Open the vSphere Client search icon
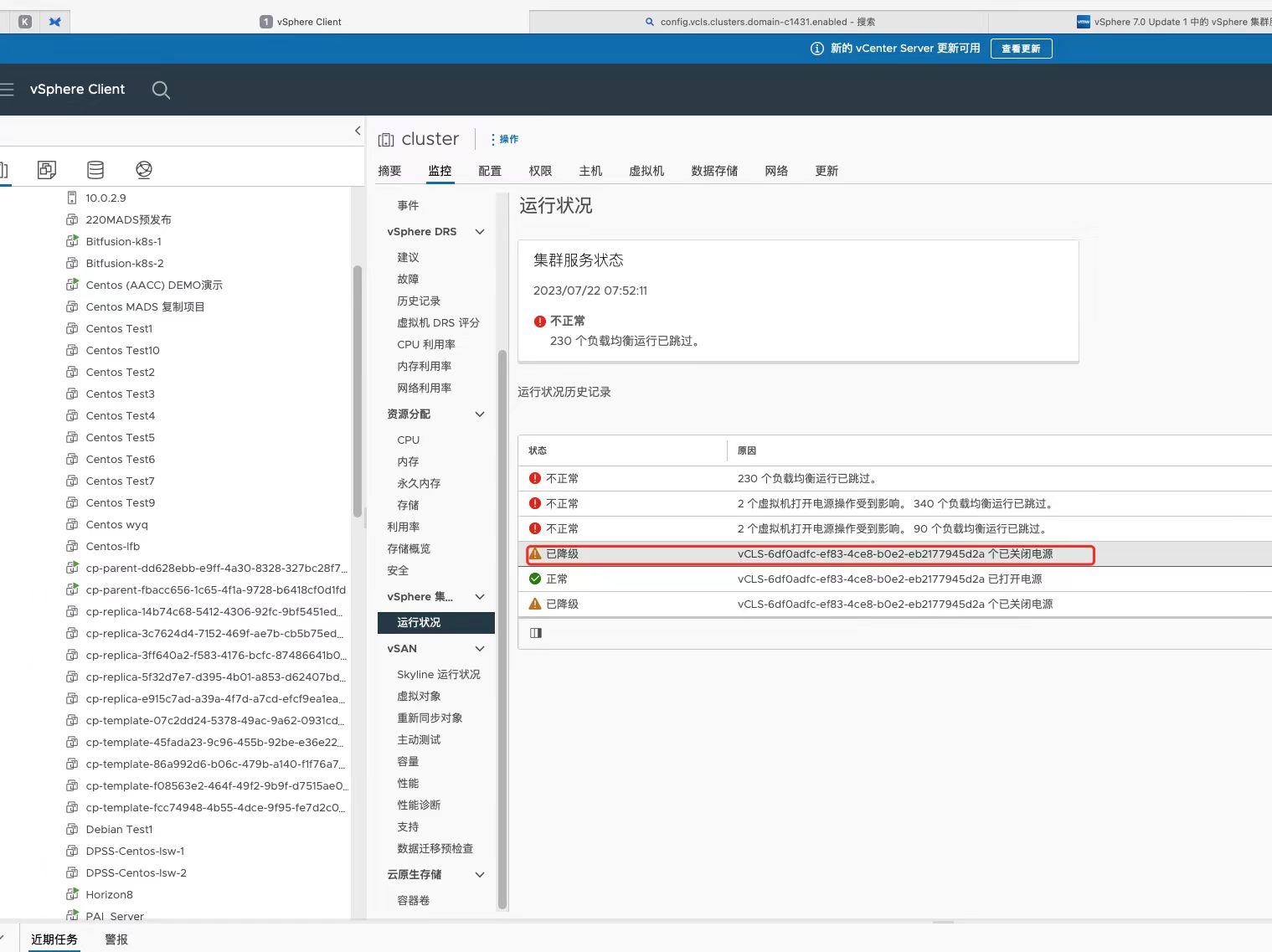Viewport: 1272px width, 952px height. click(x=161, y=90)
